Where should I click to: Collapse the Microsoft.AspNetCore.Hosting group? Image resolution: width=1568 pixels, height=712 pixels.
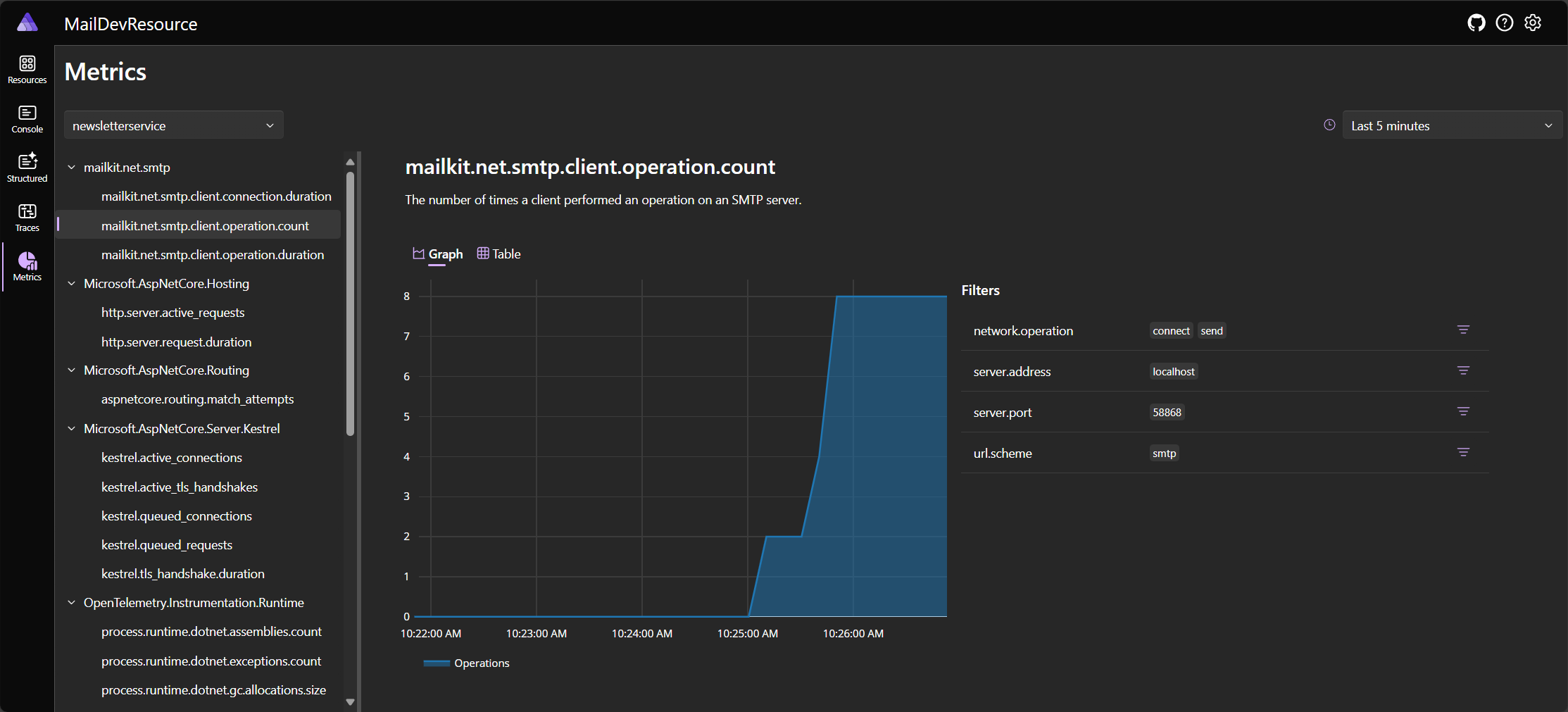[x=71, y=284]
